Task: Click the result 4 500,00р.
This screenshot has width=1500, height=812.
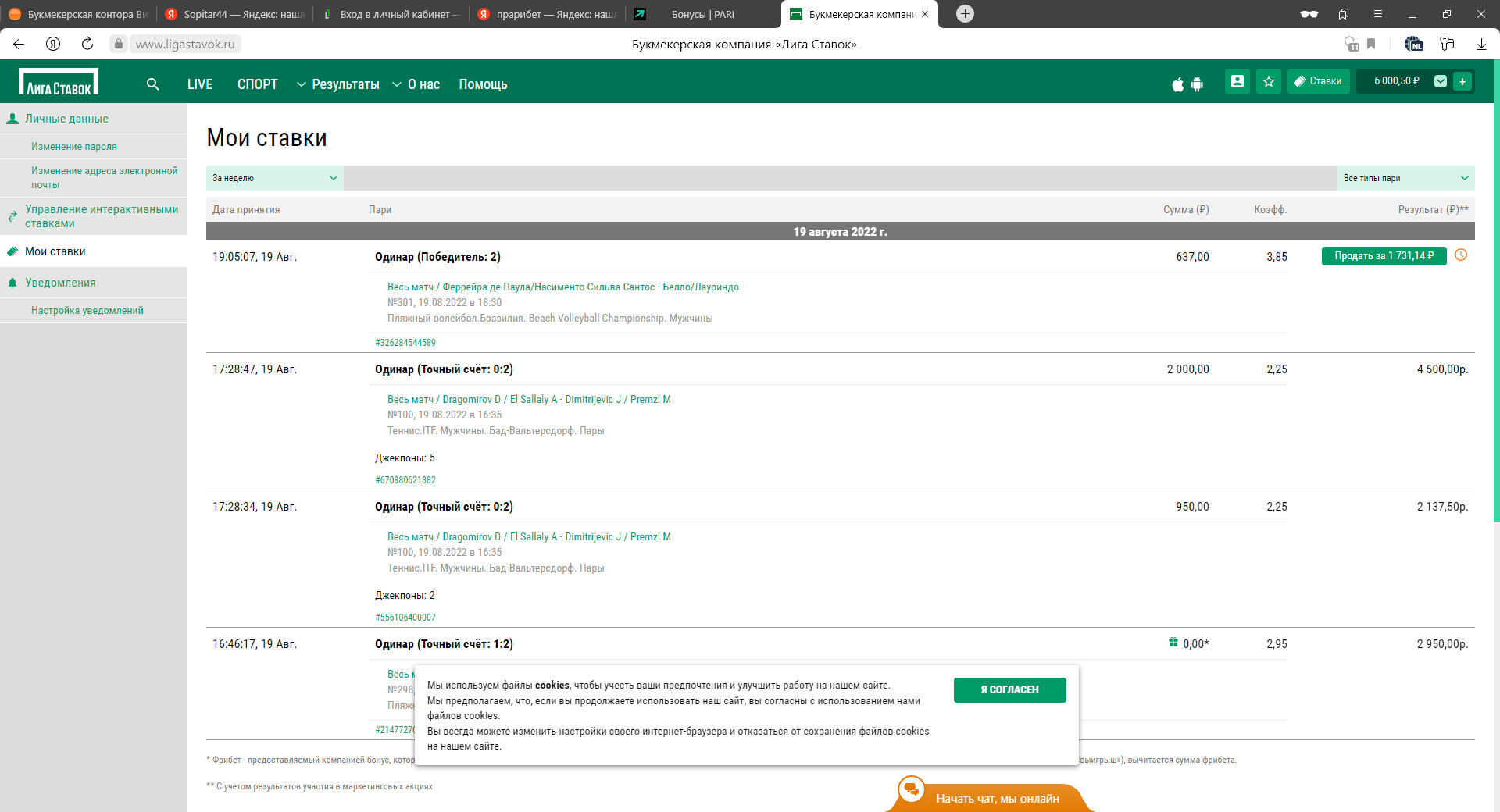Action: (1443, 369)
